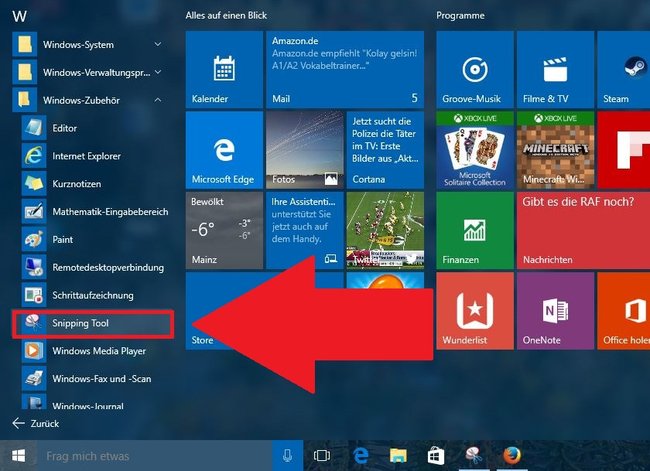Open the Kalender tile
650x471 pixels.
[224, 69]
